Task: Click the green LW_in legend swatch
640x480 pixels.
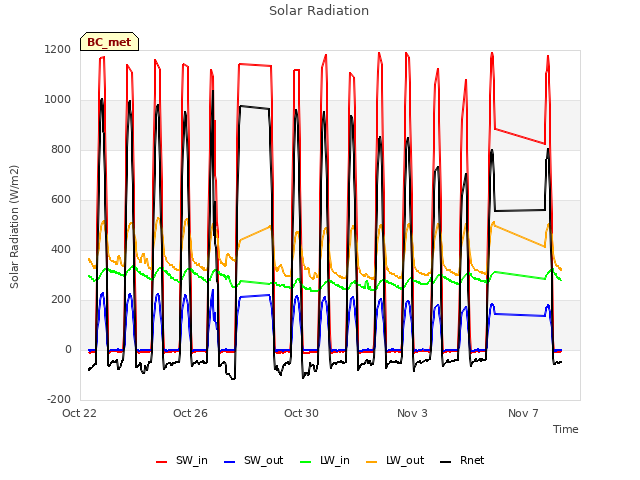Action: coord(306,462)
